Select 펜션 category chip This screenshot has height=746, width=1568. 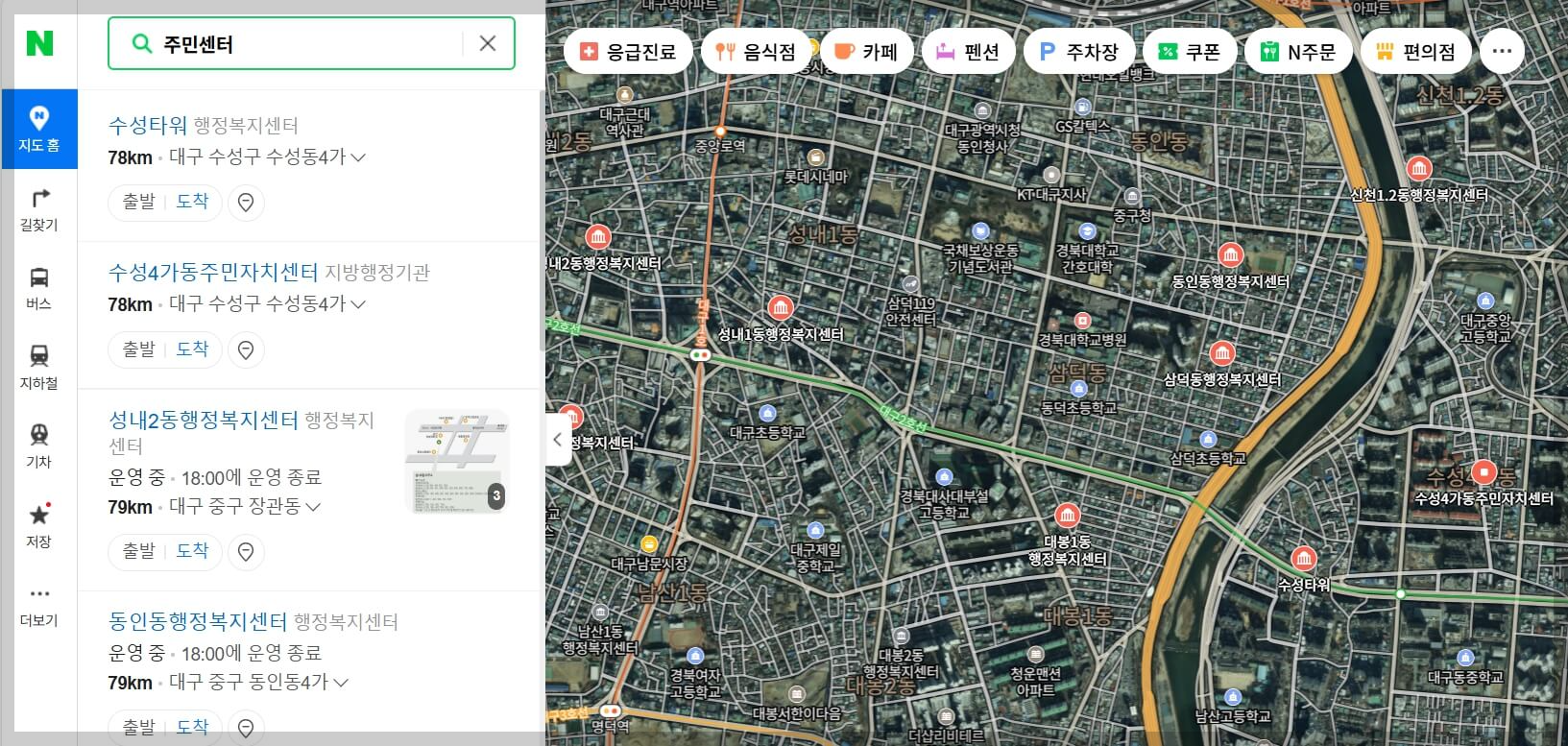click(968, 51)
